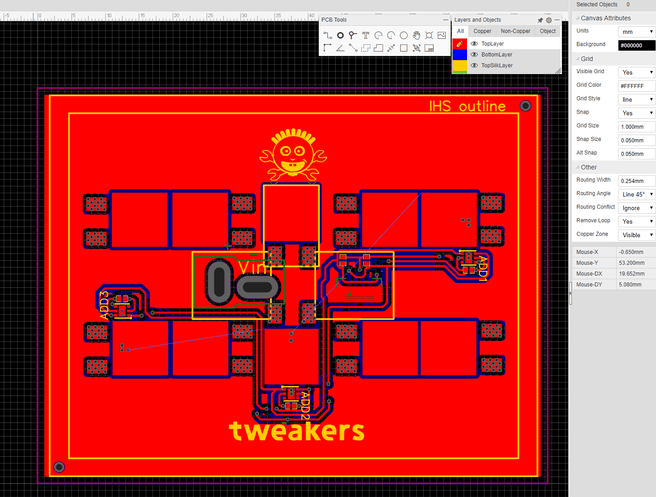The height and width of the screenshot is (497, 656).
Task: Open Layers and Objects settings gear
Action: pyautogui.click(x=549, y=20)
